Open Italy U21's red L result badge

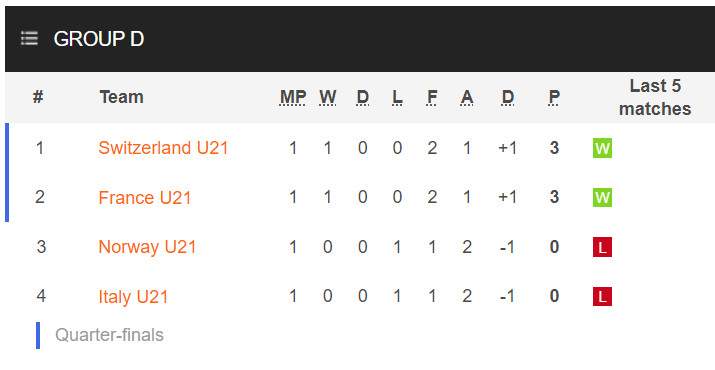pyautogui.click(x=602, y=297)
